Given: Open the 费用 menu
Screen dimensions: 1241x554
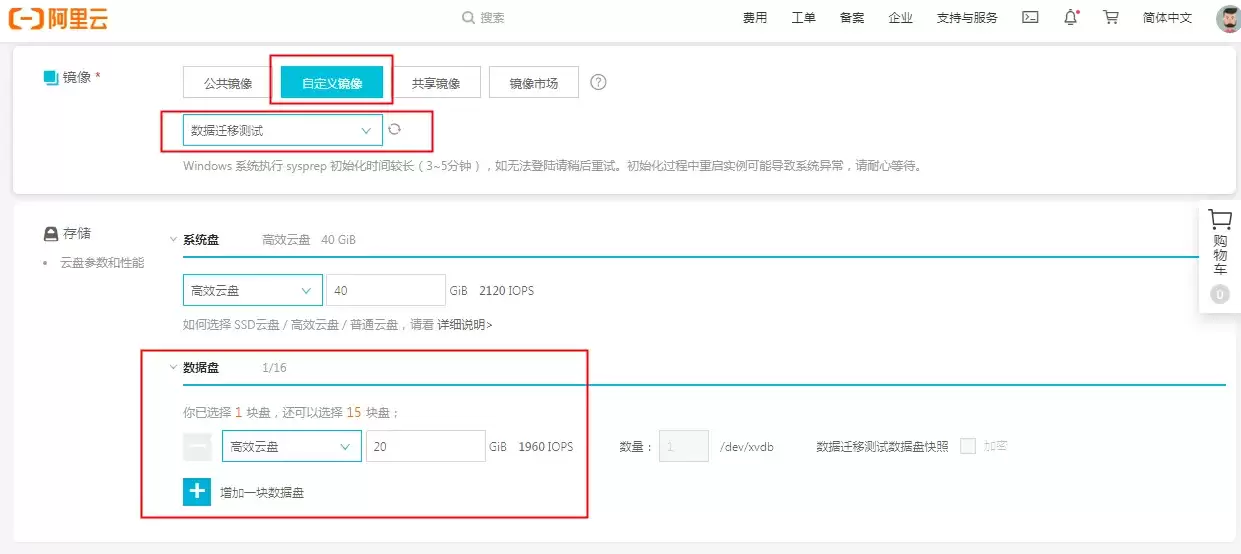Looking at the screenshot, I should click(x=755, y=18).
